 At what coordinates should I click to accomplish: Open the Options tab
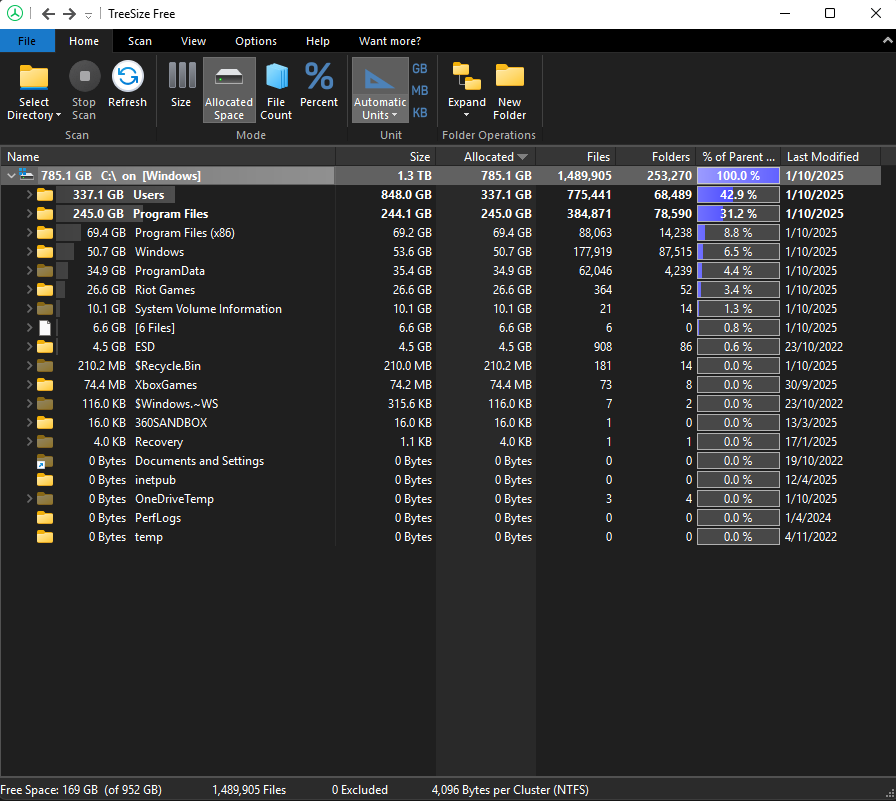256,41
